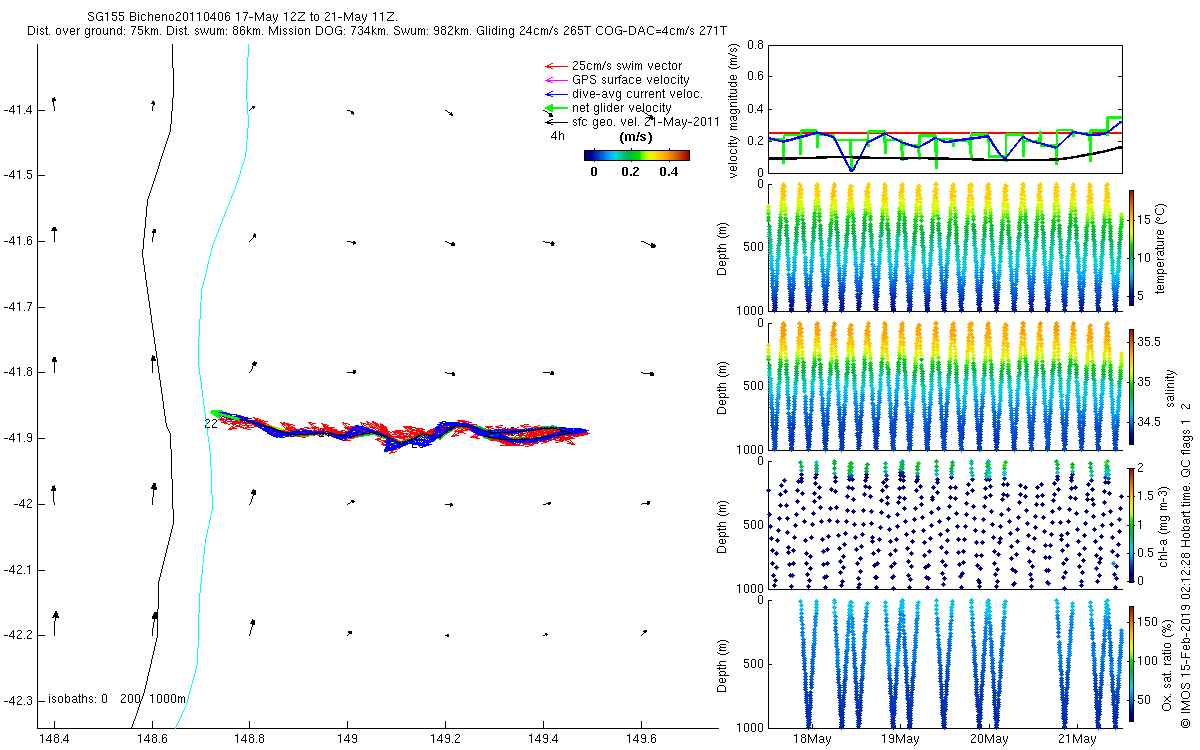This screenshot has height=750, width=1200.
Task: Select the '25cm/s swim vector' legend text
Action: [627, 66]
